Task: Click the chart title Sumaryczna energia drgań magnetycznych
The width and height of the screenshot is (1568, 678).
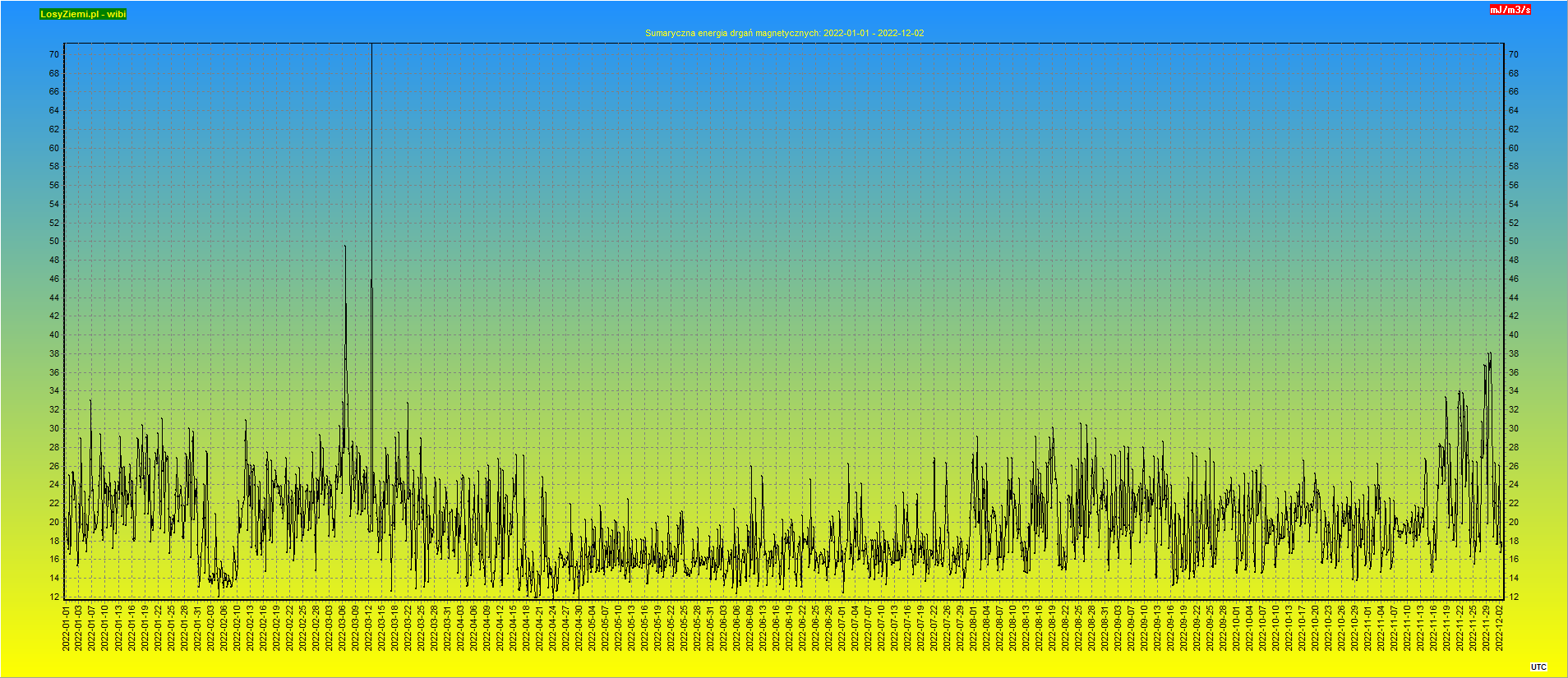Action: 784,33
